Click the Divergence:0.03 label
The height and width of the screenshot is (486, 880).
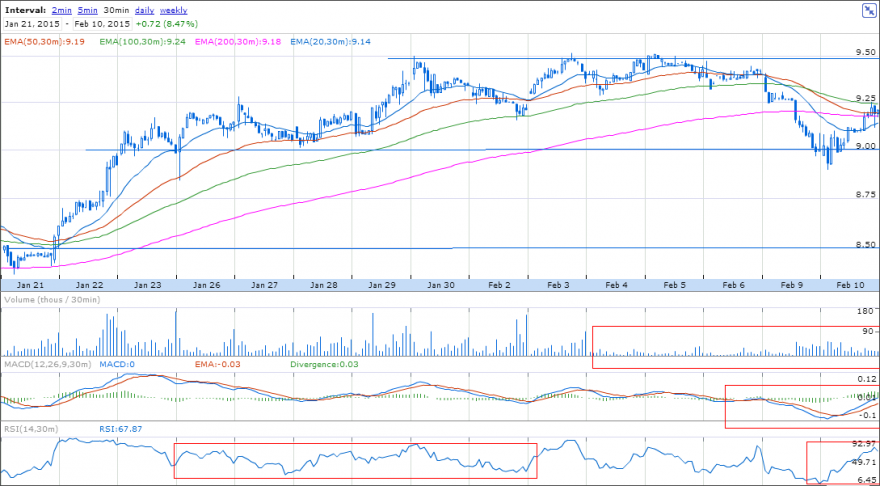(x=325, y=365)
